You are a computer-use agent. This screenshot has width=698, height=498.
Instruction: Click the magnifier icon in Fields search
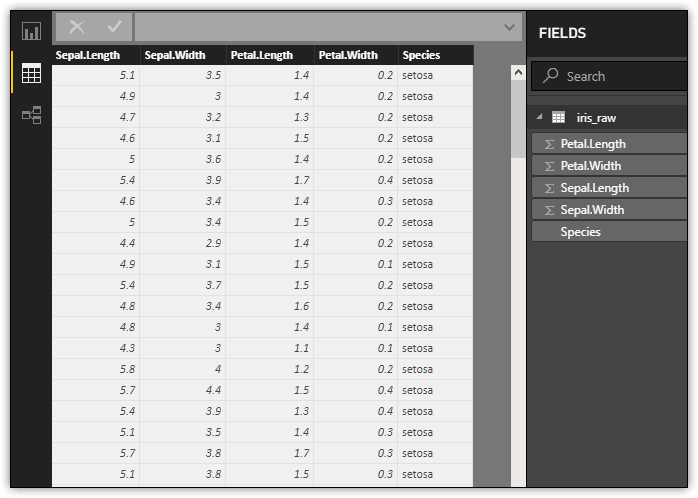551,76
